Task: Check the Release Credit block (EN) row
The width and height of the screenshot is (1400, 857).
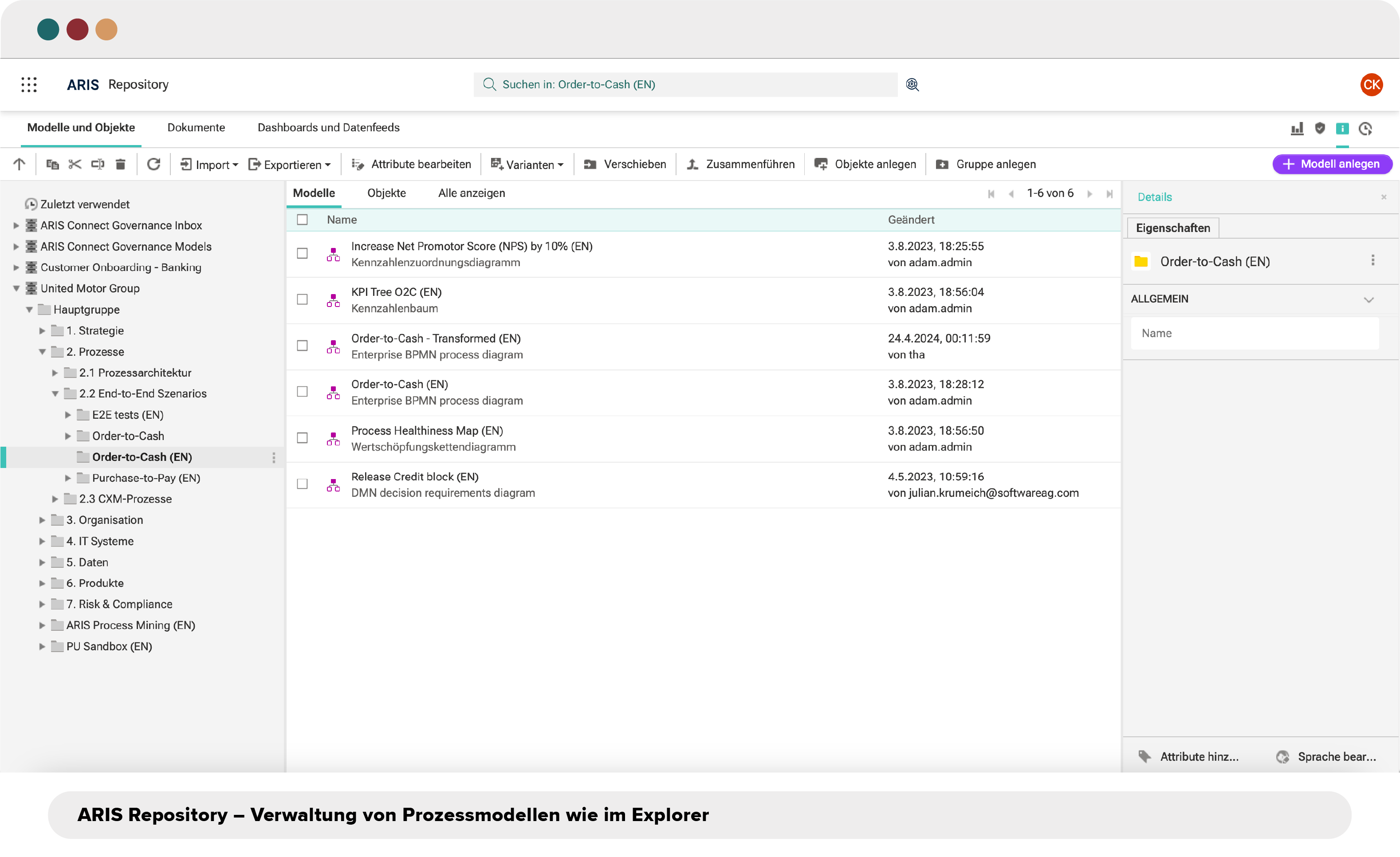Action: point(302,484)
